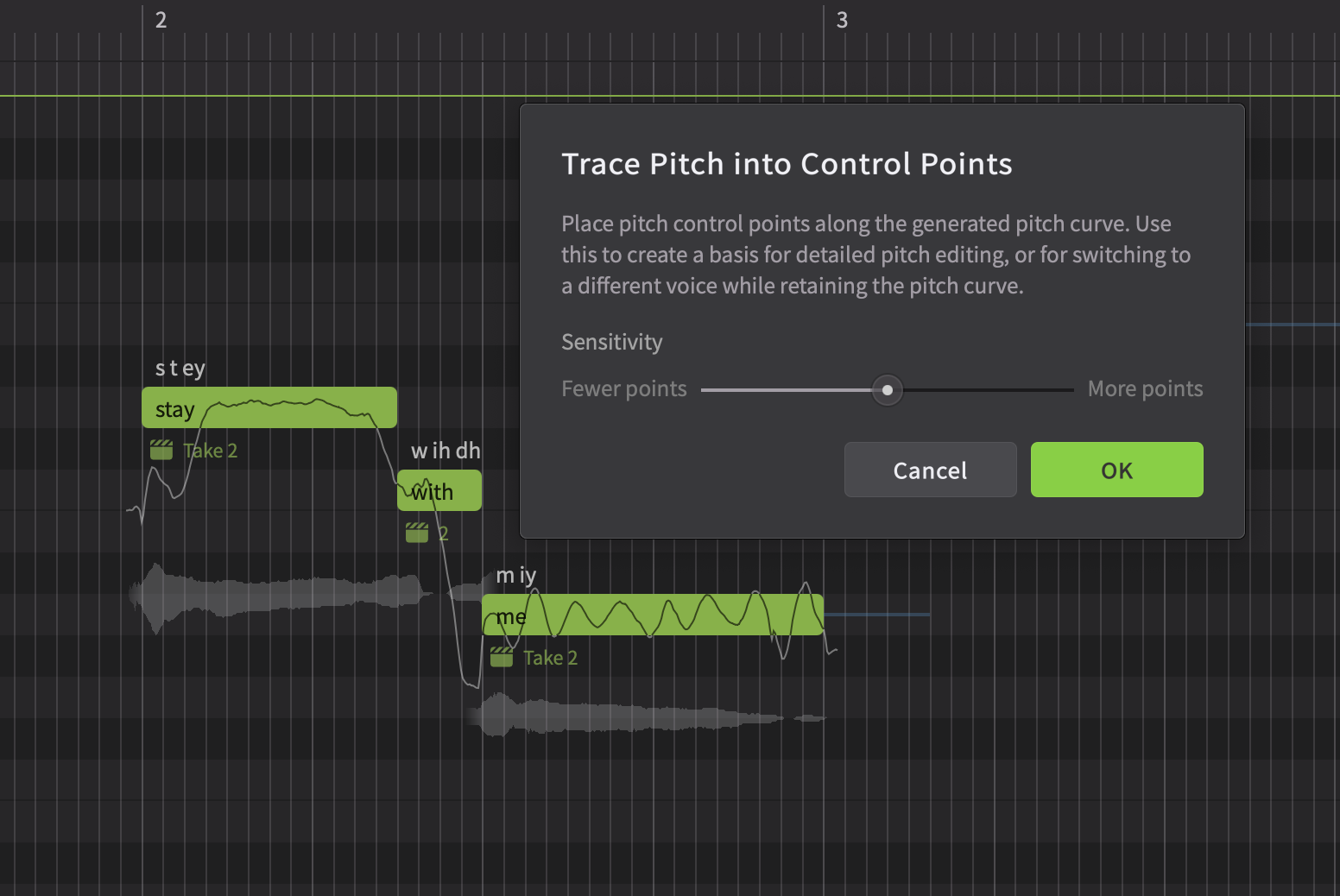Click the "w ih dh" phoneme text

446,451
